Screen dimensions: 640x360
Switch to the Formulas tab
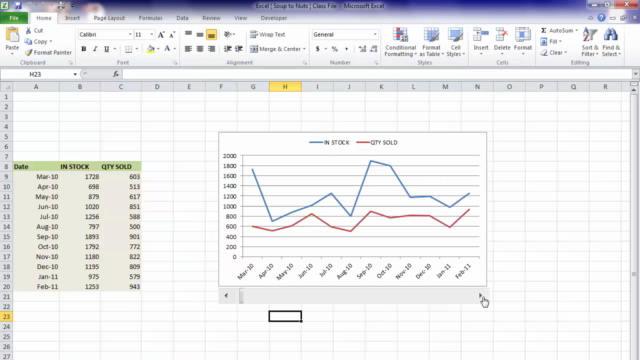click(150, 18)
